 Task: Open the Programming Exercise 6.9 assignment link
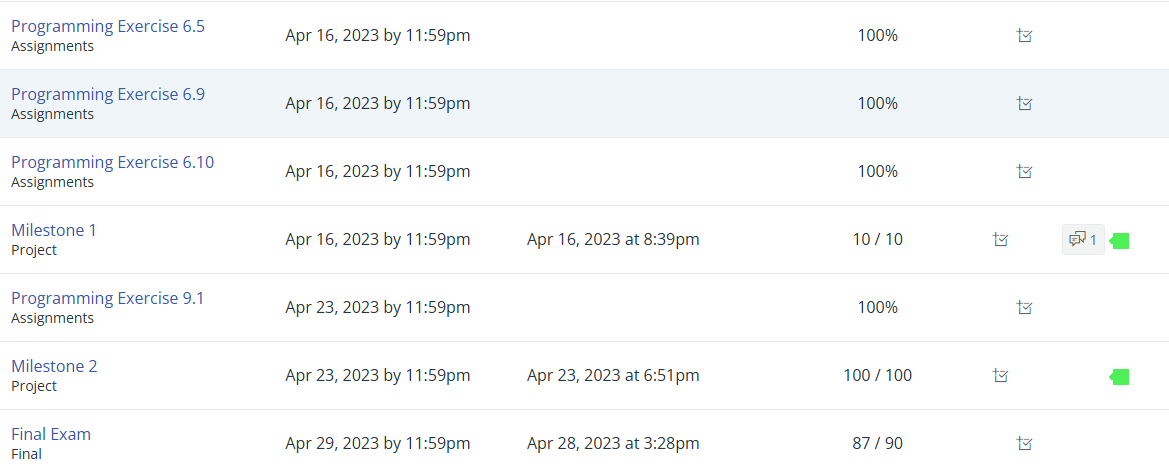point(108,94)
